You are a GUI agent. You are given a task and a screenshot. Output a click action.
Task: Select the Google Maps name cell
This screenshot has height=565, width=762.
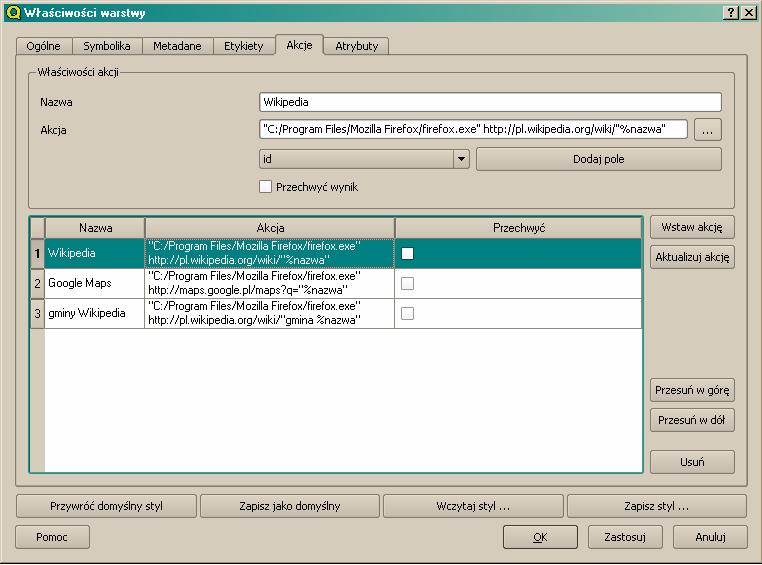pos(95,283)
